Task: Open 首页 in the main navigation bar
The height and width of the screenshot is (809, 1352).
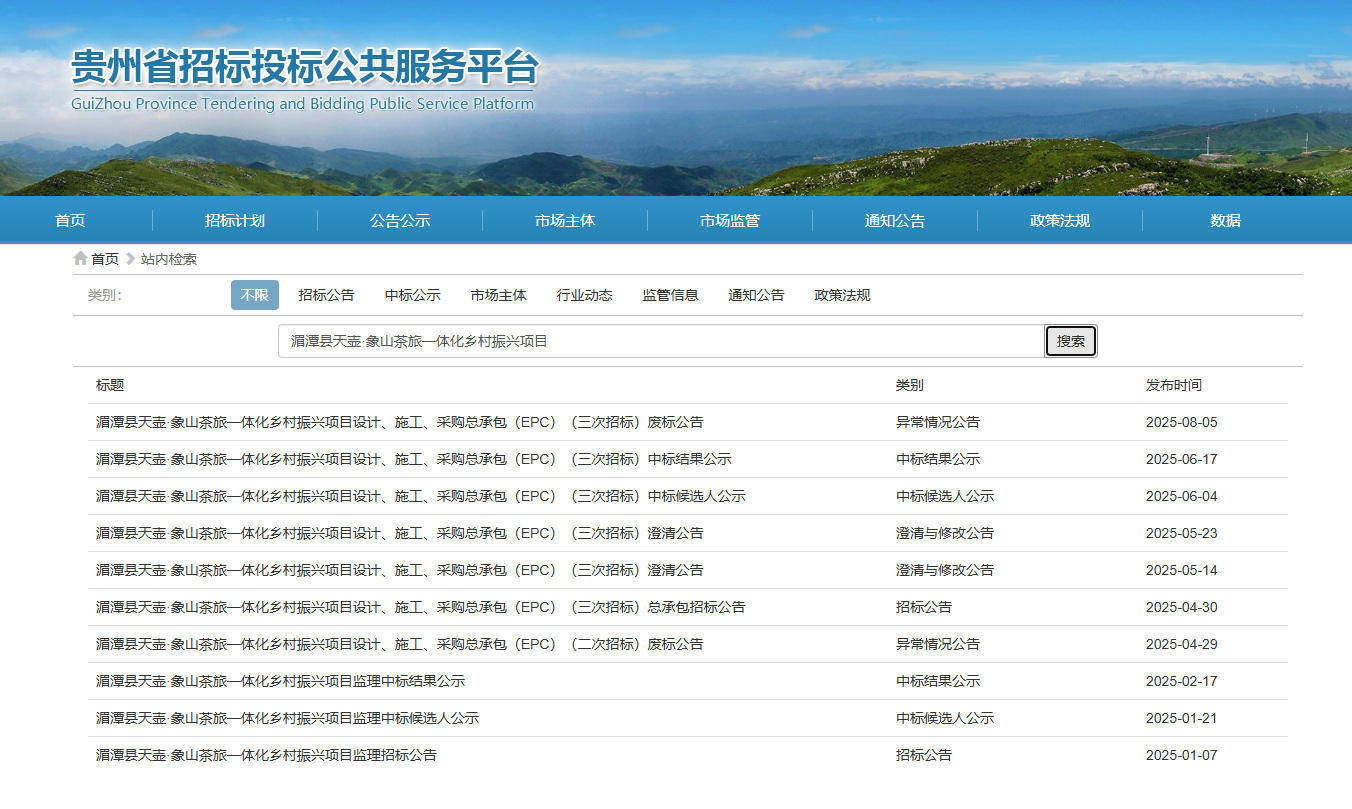Action: (70, 221)
